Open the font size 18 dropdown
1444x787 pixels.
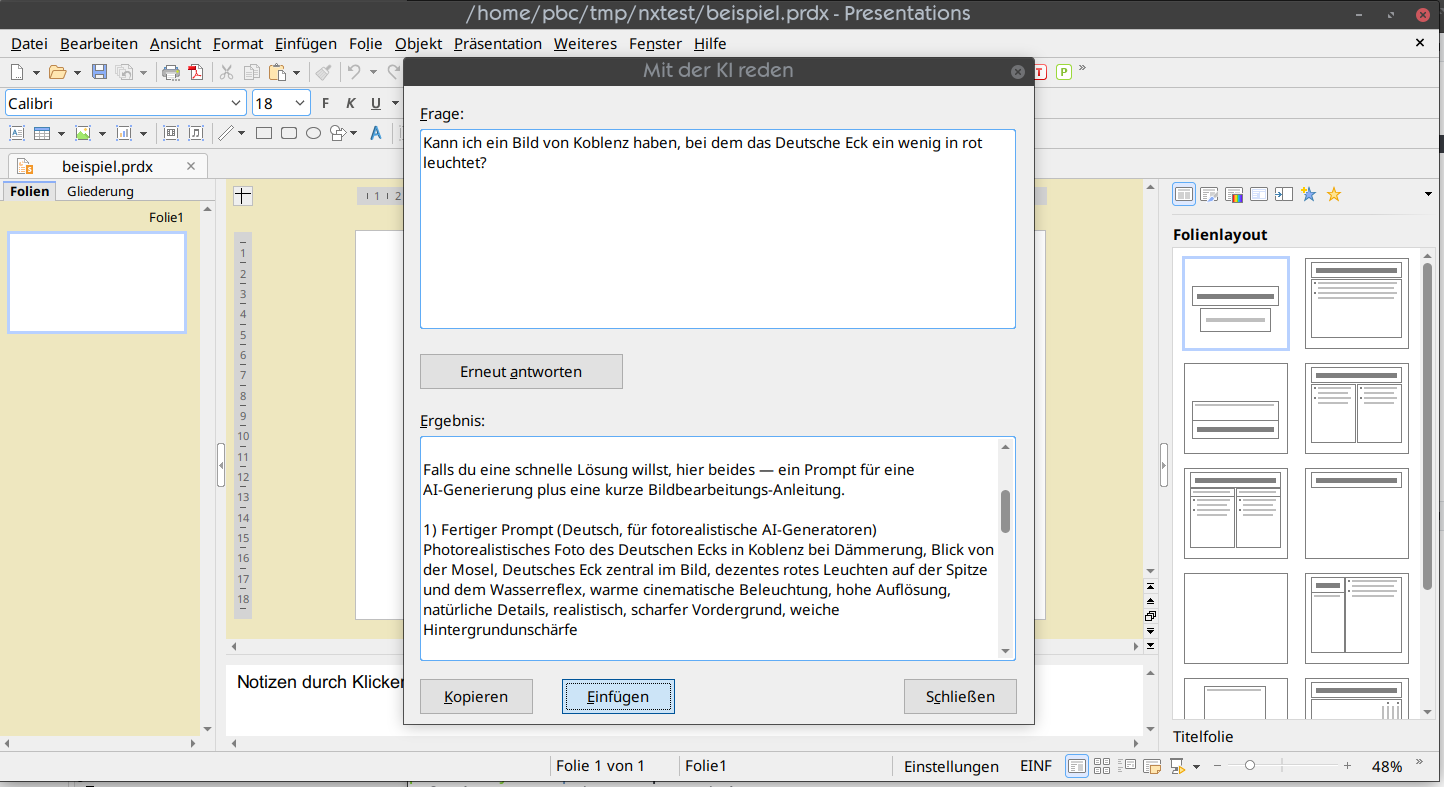300,103
